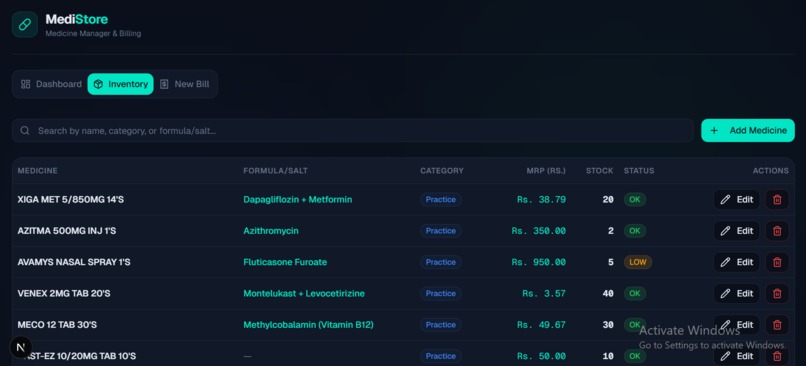
Task: Click the Rs. 350.00 price
Action: point(539,231)
